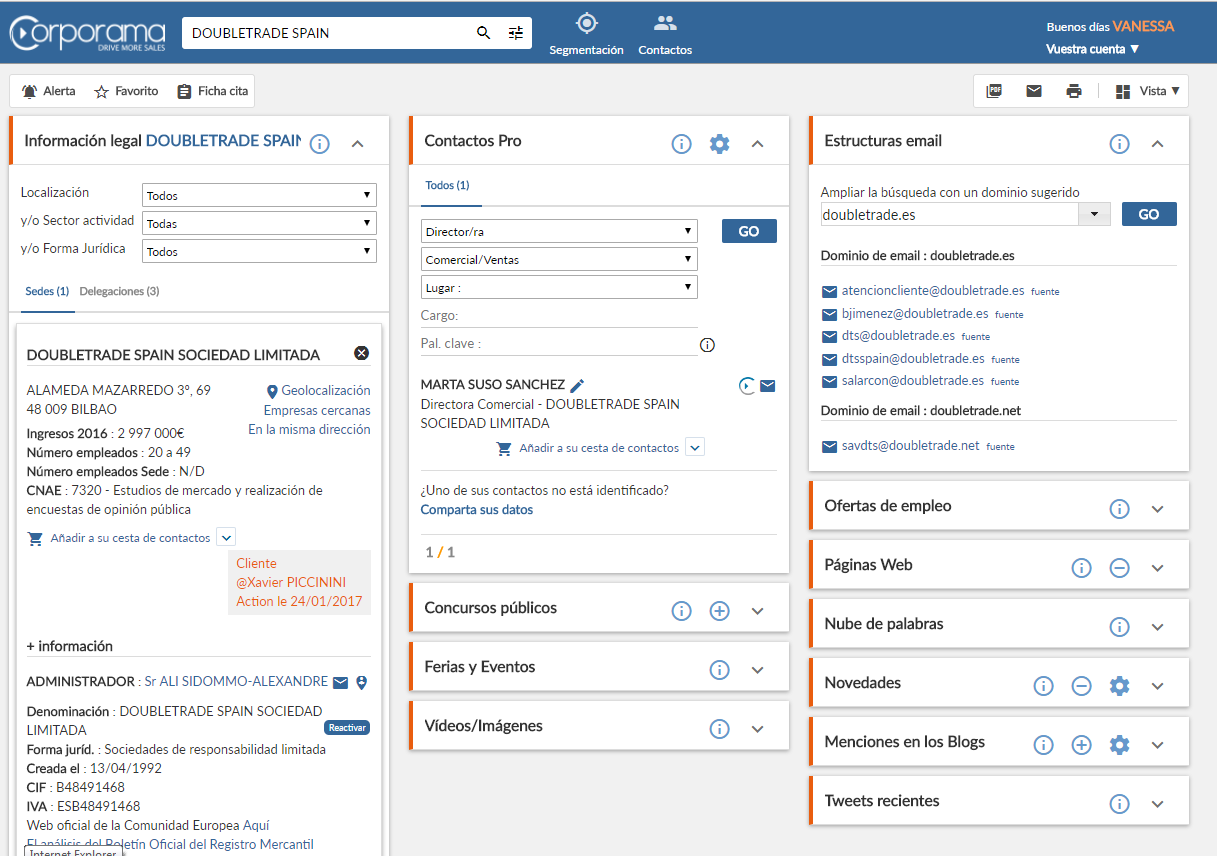This screenshot has width=1217, height=856.
Task: Add a Concursos públicos item with plus icon
Action: 719,611
